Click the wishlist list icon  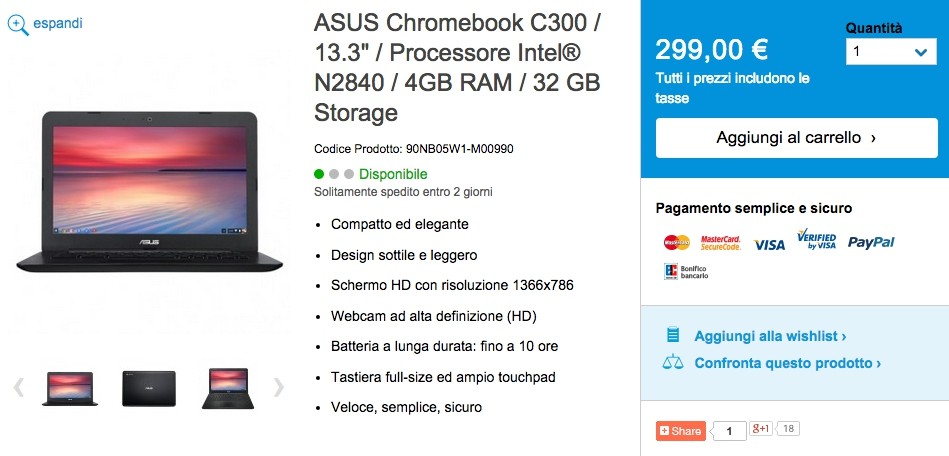[x=674, y=336]
